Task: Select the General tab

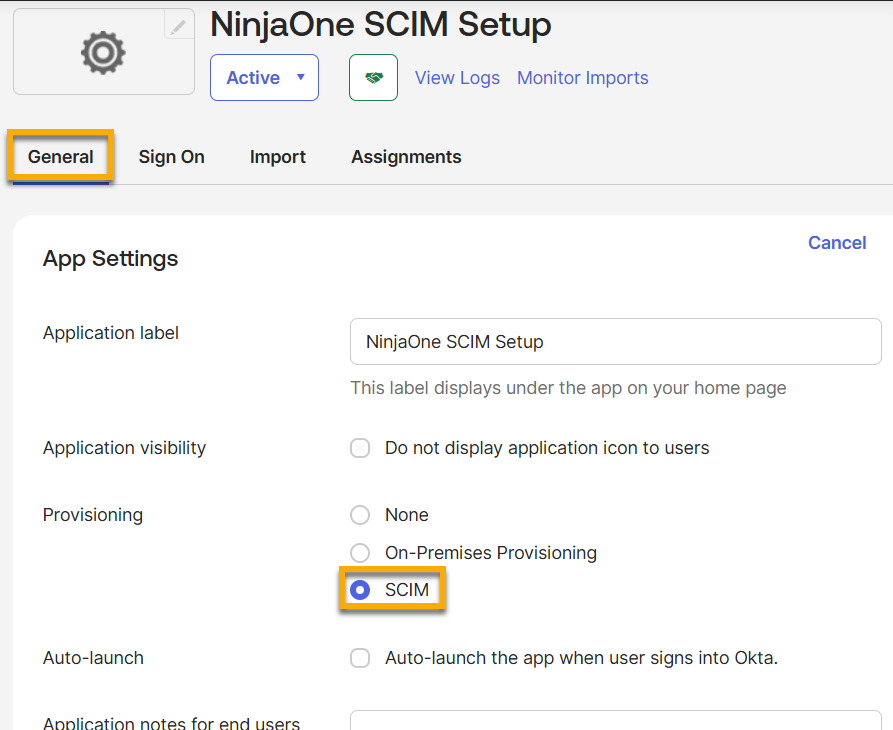Action: coord(60,156)
